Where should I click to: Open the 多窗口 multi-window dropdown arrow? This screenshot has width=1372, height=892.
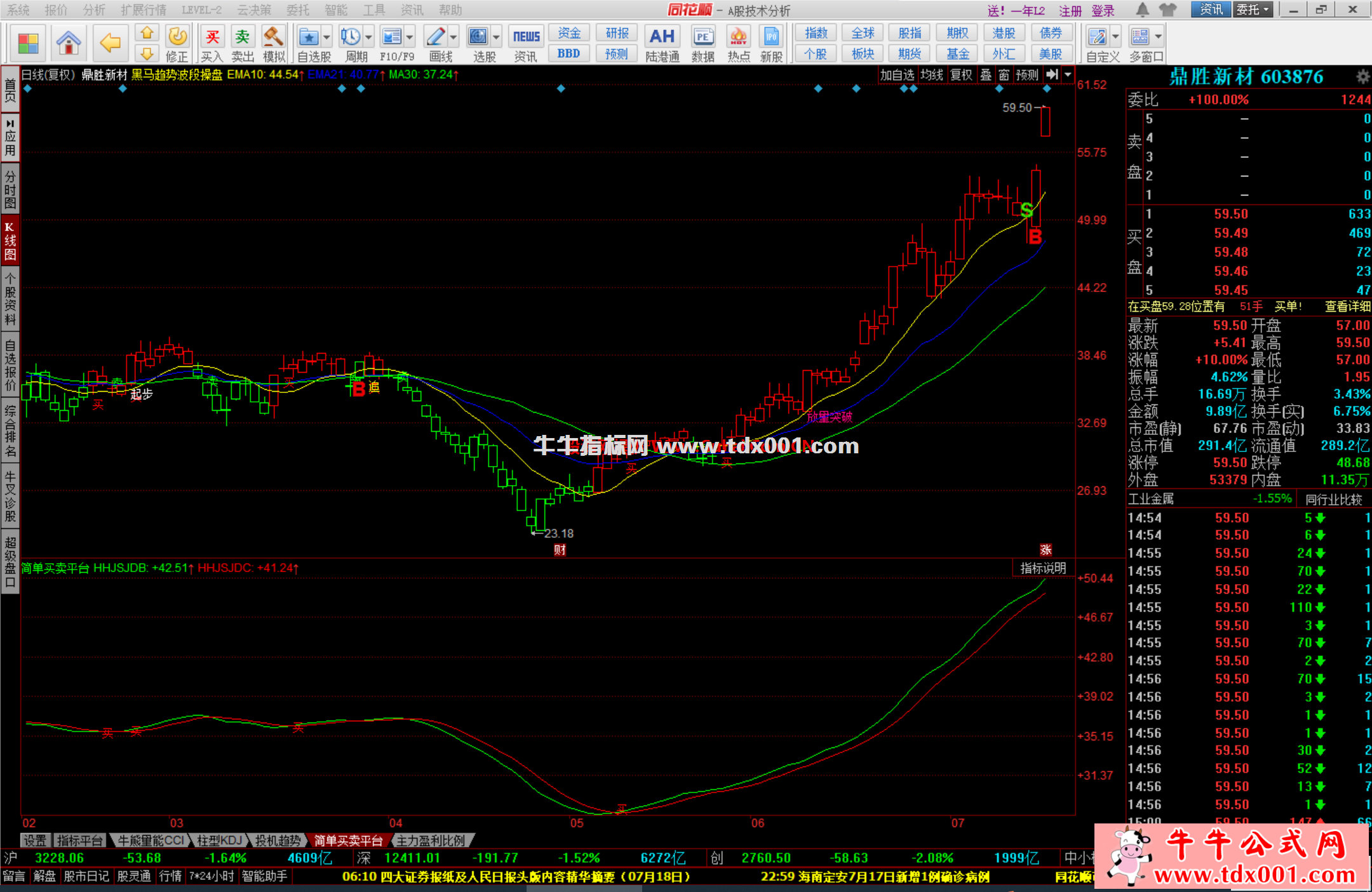(1159, 37)
